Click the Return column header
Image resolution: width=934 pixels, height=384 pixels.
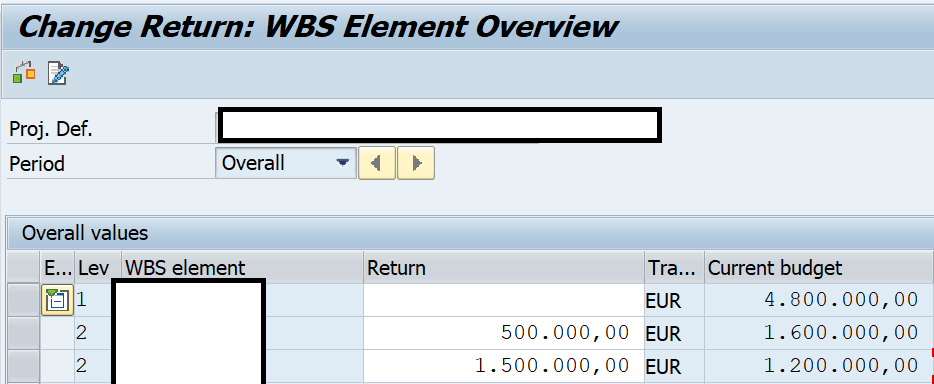504,267
